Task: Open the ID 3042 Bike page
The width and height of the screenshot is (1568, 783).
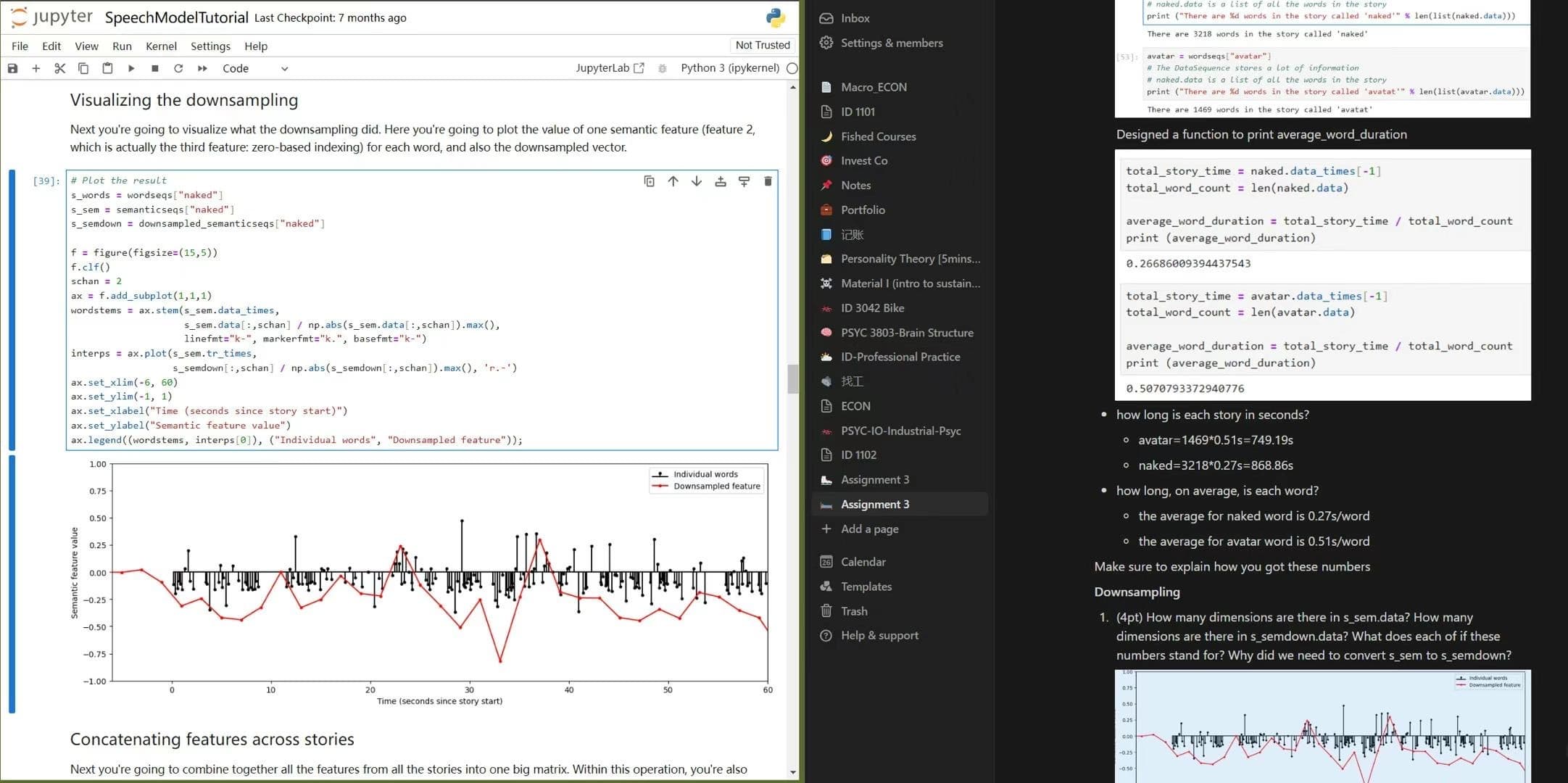Action: point(872,308)
